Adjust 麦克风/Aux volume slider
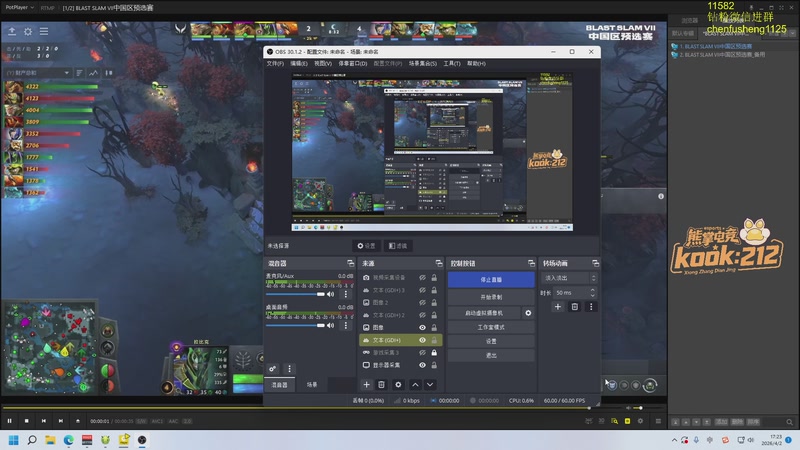800x450 pixels. click(x=295, y=294)
